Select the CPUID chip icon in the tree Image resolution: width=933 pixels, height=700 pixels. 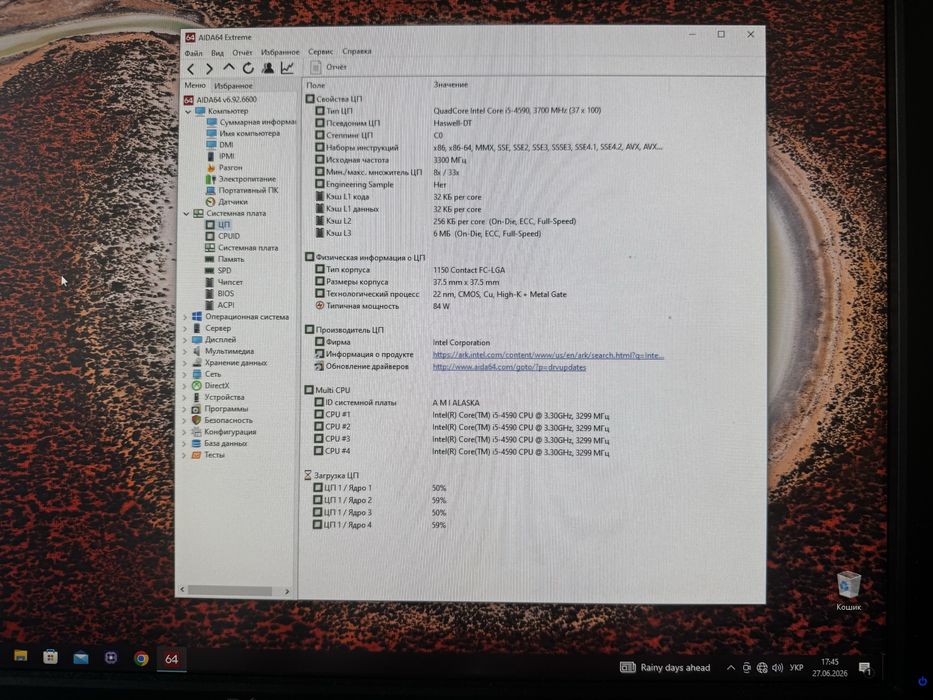[x=210, y=236]
